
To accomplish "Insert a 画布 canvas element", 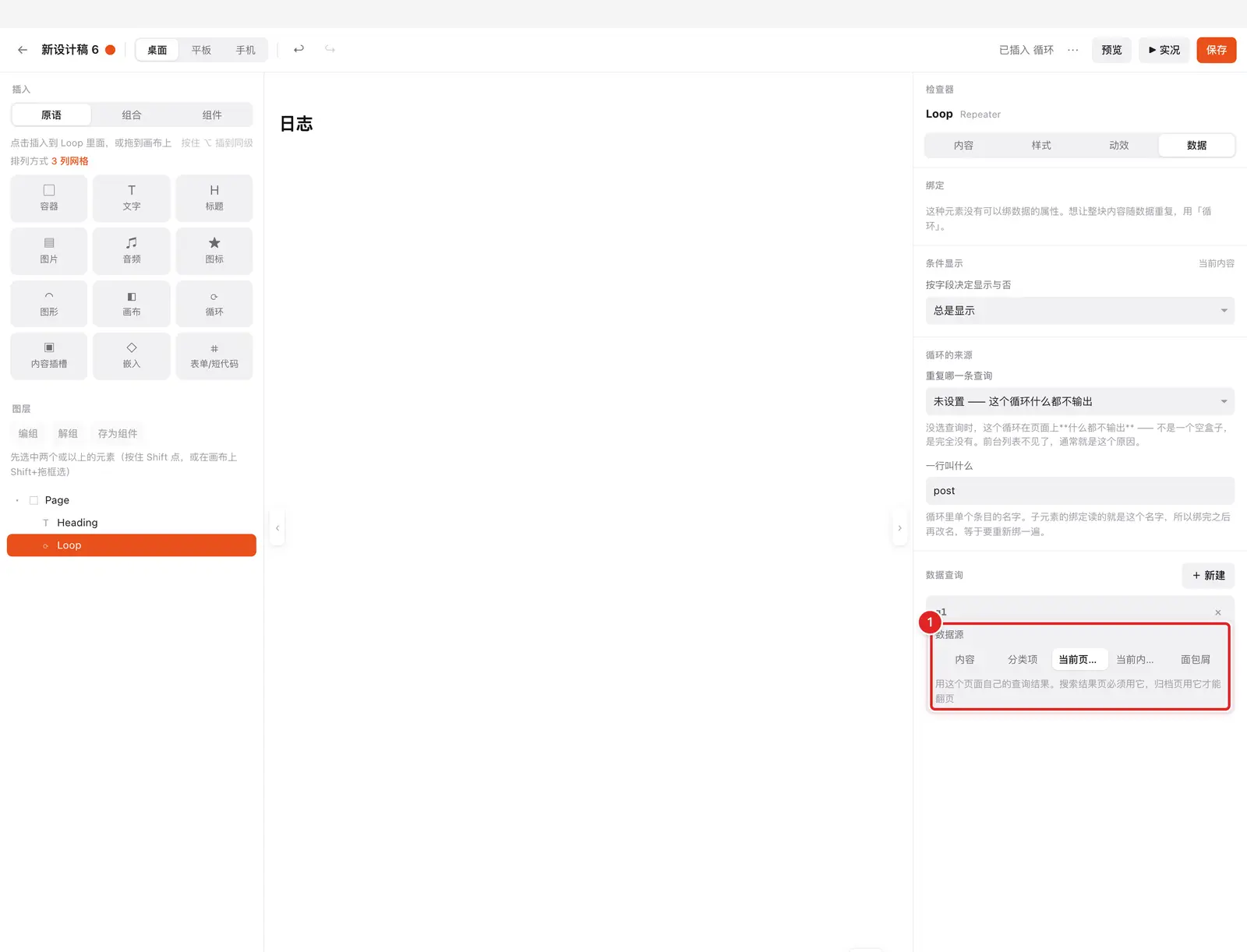I will coord(132,303).
